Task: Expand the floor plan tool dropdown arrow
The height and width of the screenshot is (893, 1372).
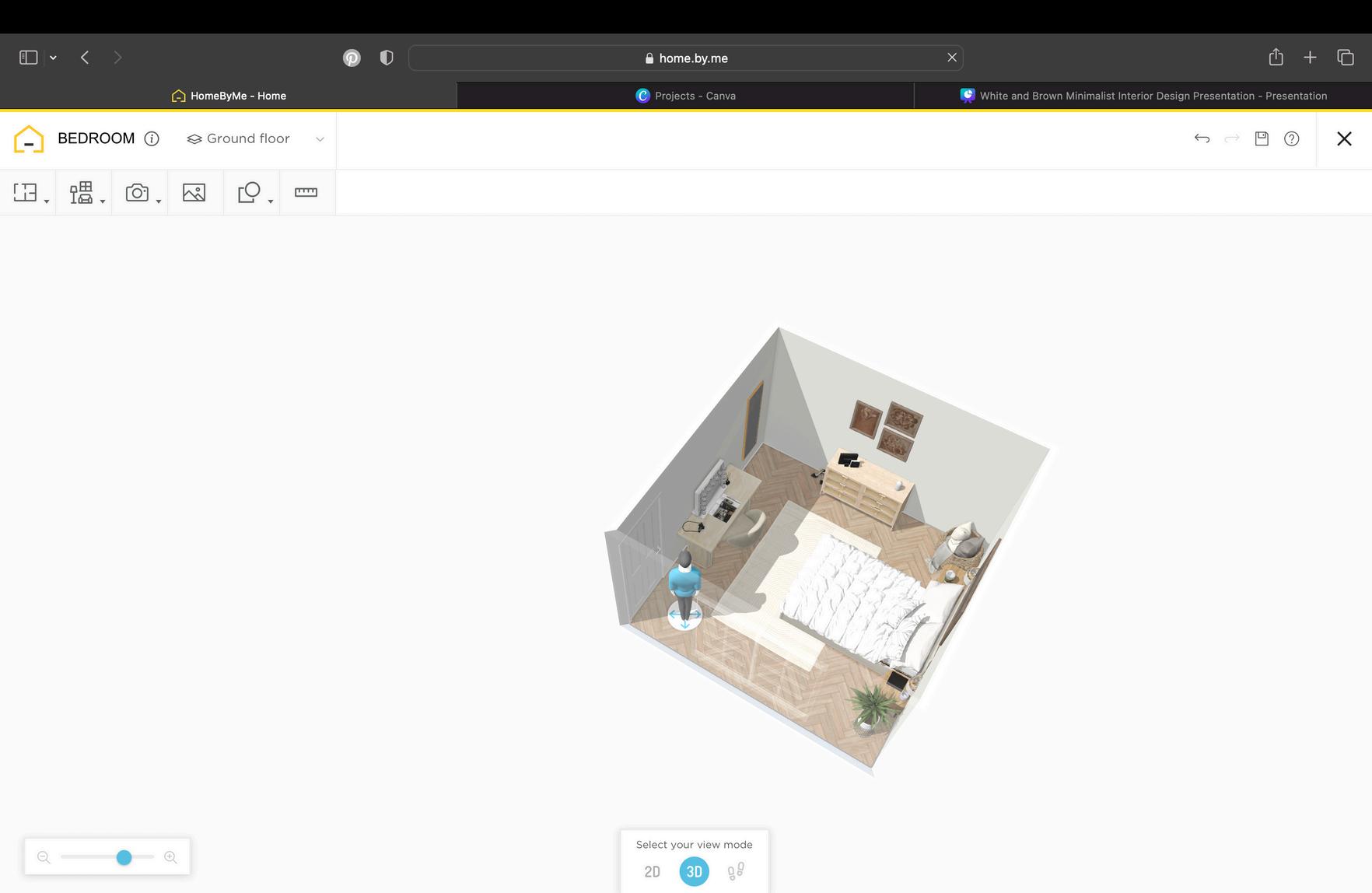Action: coord(47,201)
